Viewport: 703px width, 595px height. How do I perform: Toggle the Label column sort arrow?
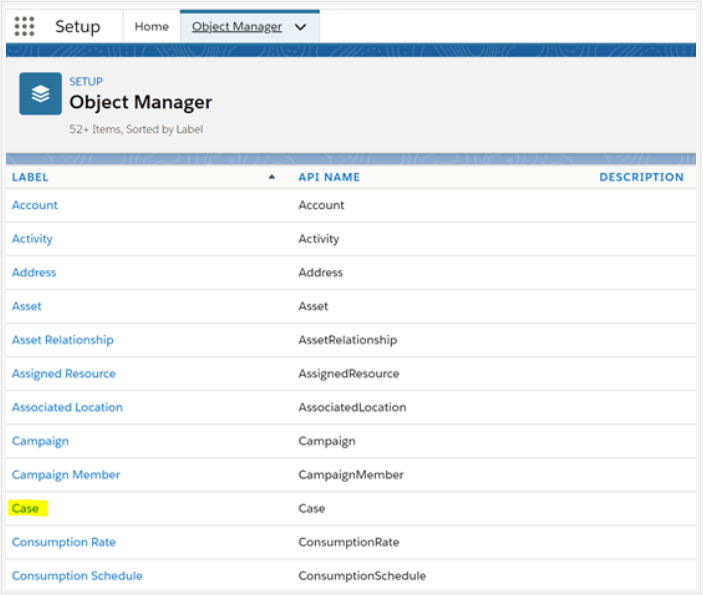click(x=271, y=177)
